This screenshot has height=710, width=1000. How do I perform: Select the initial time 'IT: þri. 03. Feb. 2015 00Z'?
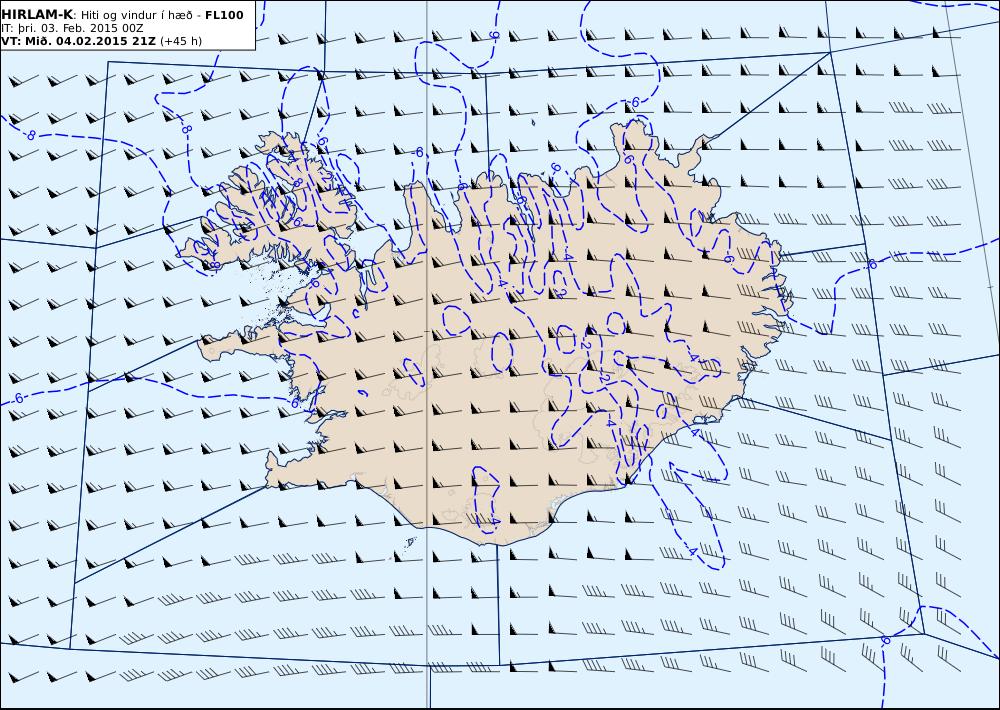pyautogui.click(x=72, y=28)
